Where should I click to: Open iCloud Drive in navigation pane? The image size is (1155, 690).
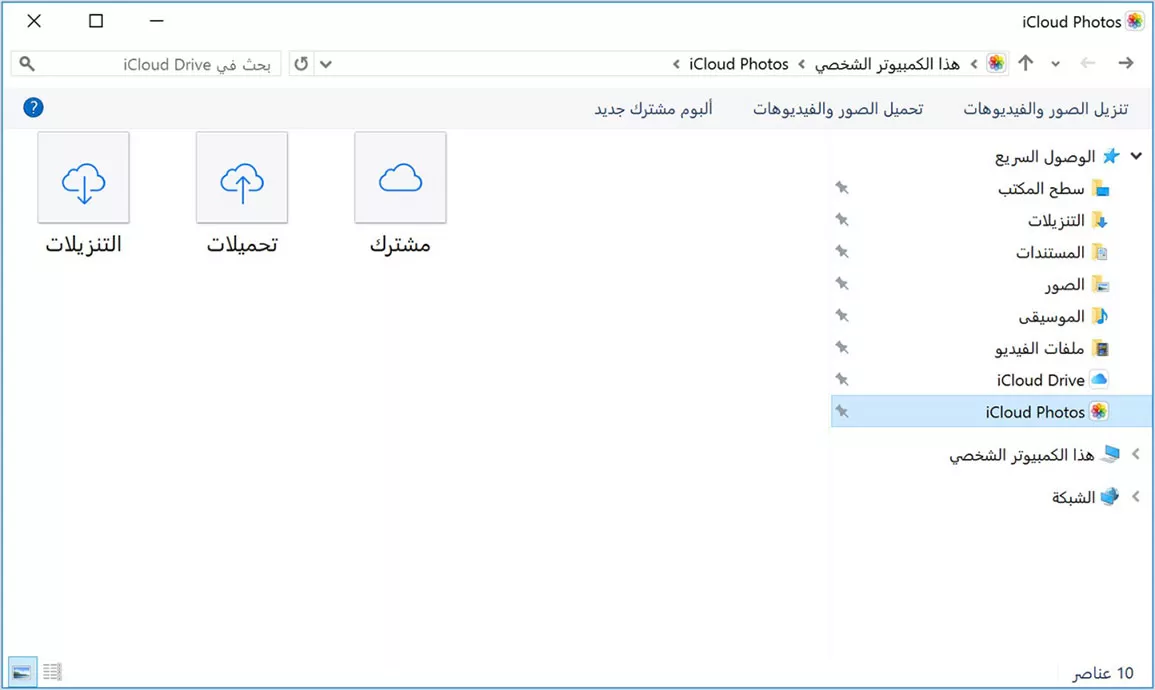[x=1040, y=380]
